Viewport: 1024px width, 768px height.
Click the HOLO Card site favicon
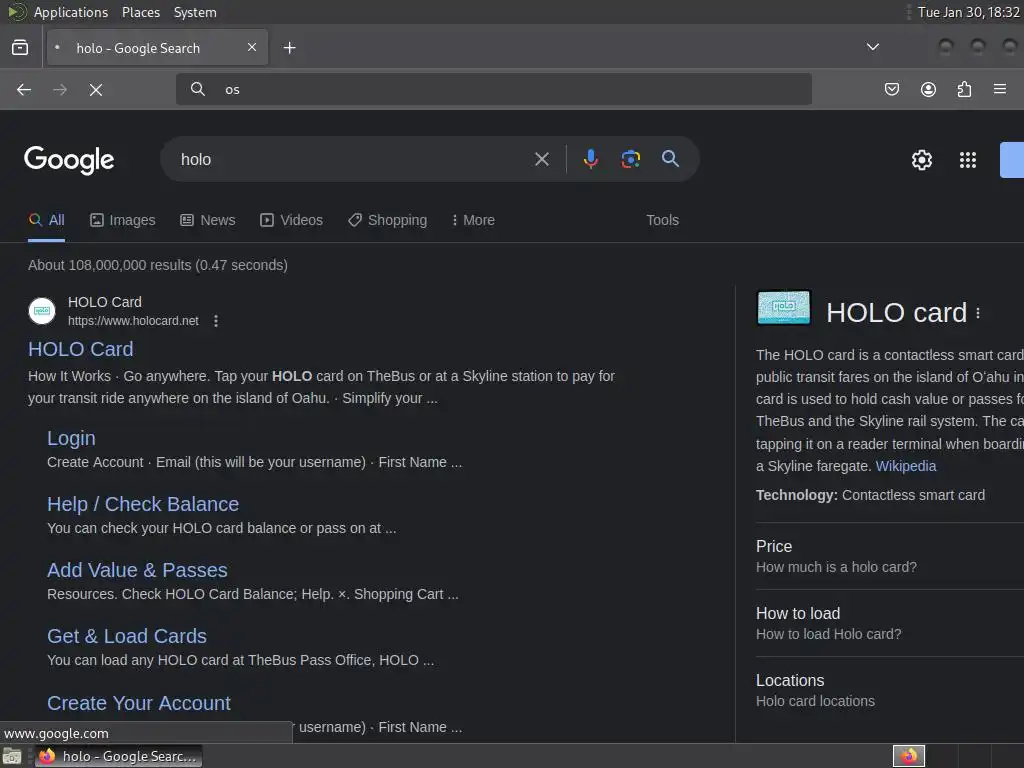coord(42,311)
